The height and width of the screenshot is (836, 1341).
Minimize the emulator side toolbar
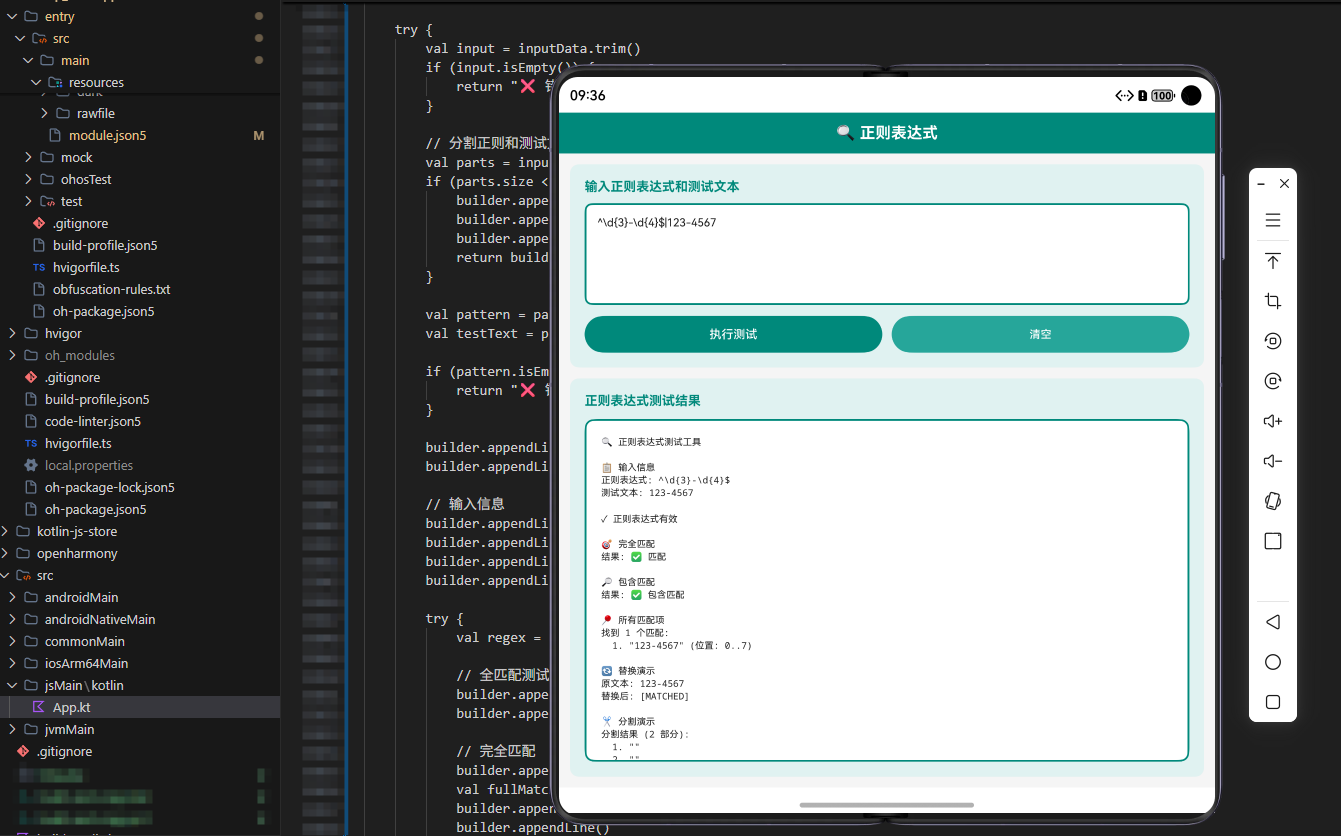click(x=1261, y=184)
